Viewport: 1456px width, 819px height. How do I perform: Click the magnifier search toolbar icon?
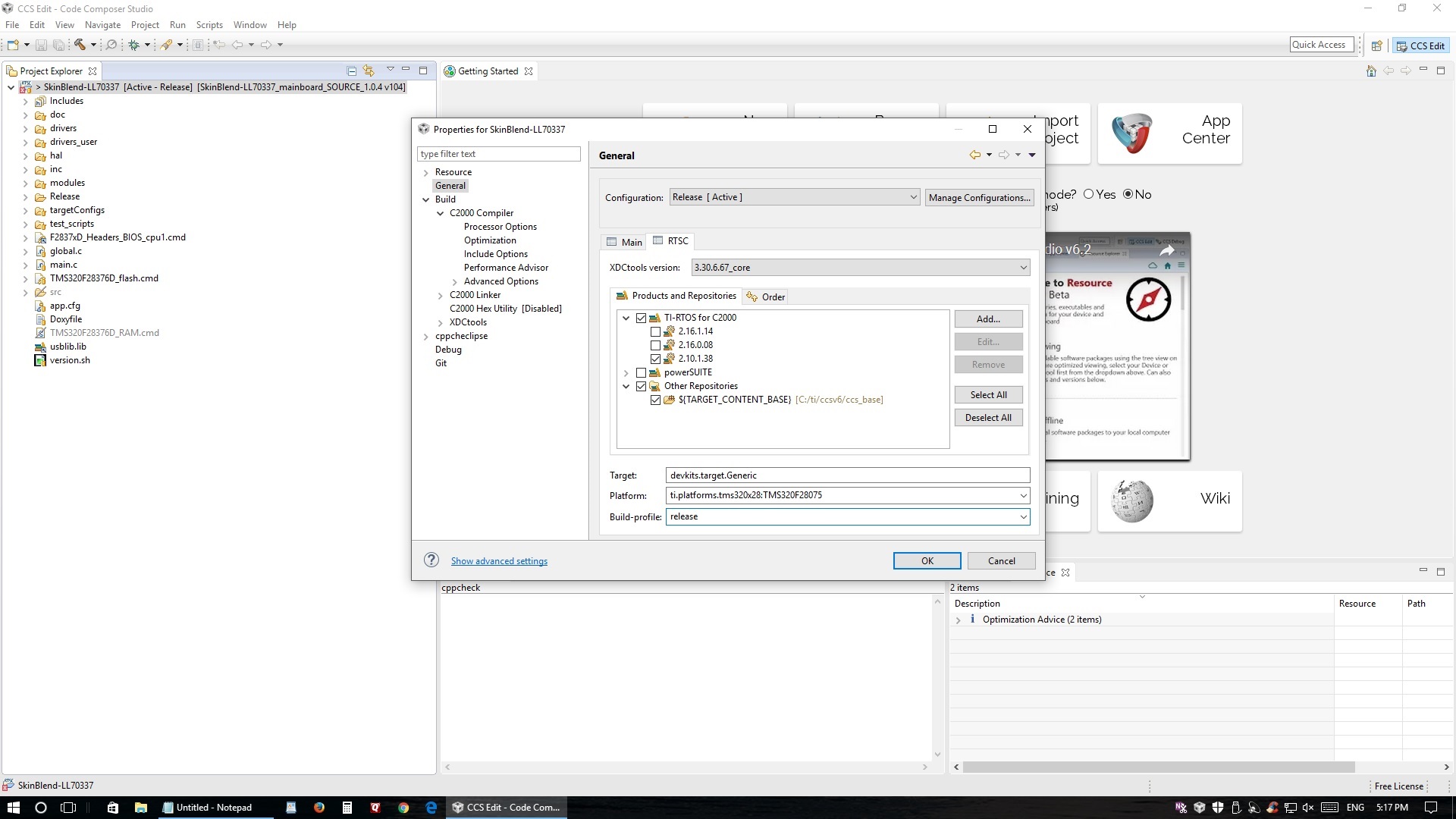pyautogui.click(x=111, y=45)
